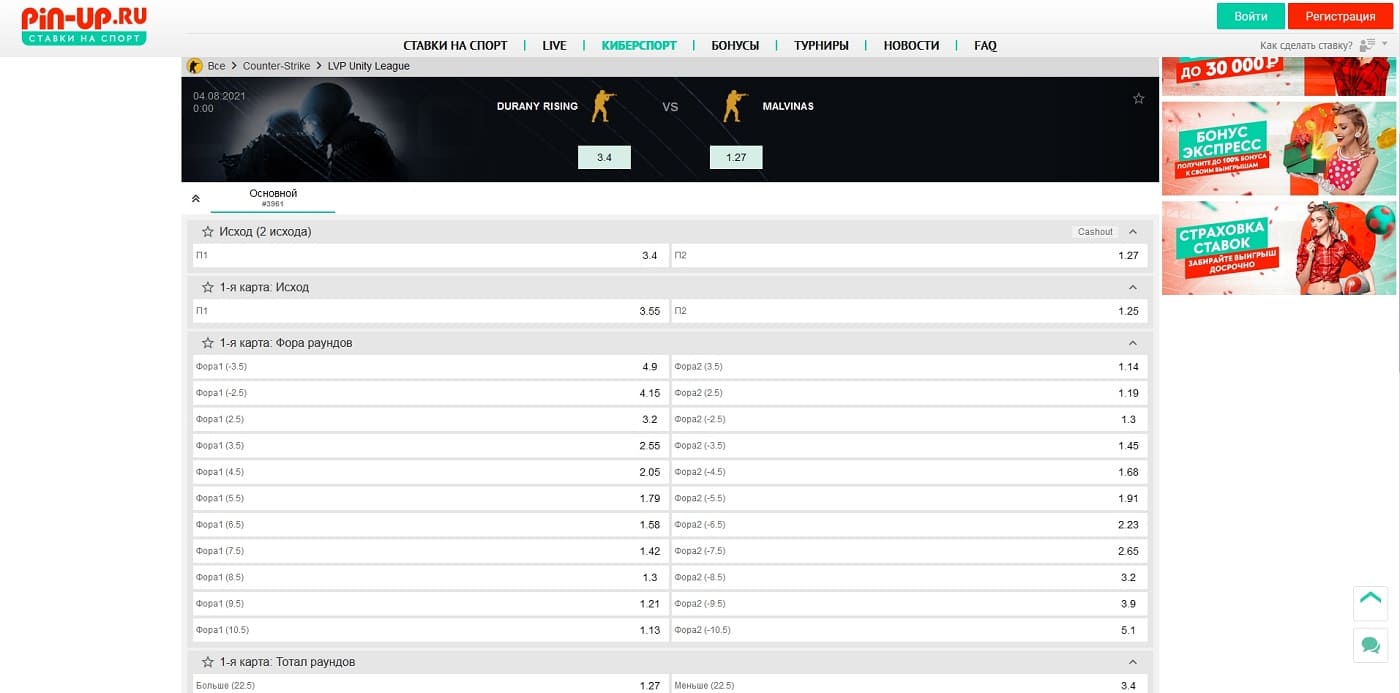
Task: Bet on Durany Rising header odds 3.4
Action: pos(604,157)
